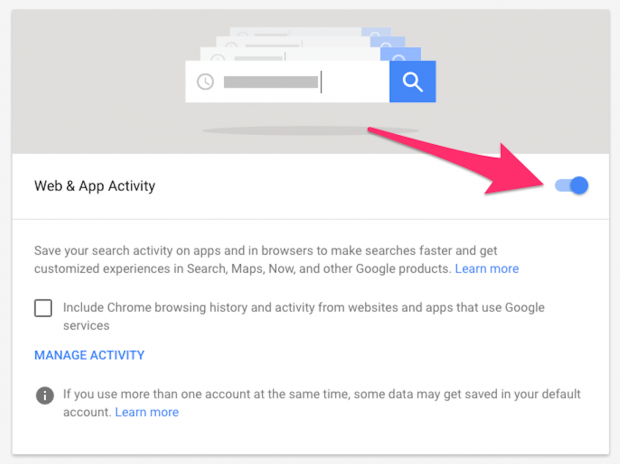
Task: Open Learn more about search activity
Action: click(x=487, y=269)
